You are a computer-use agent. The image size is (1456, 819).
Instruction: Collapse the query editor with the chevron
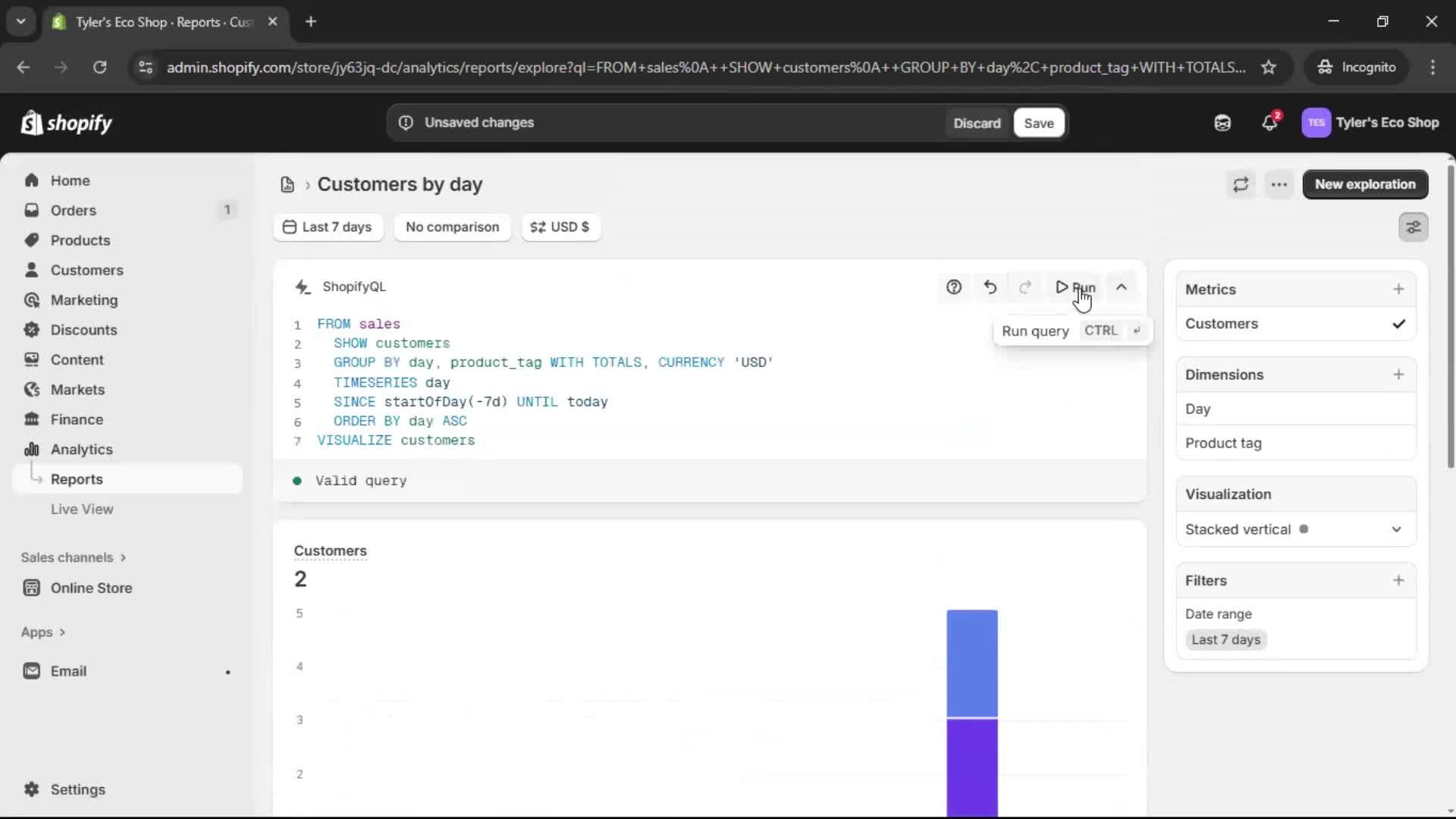1122,287
